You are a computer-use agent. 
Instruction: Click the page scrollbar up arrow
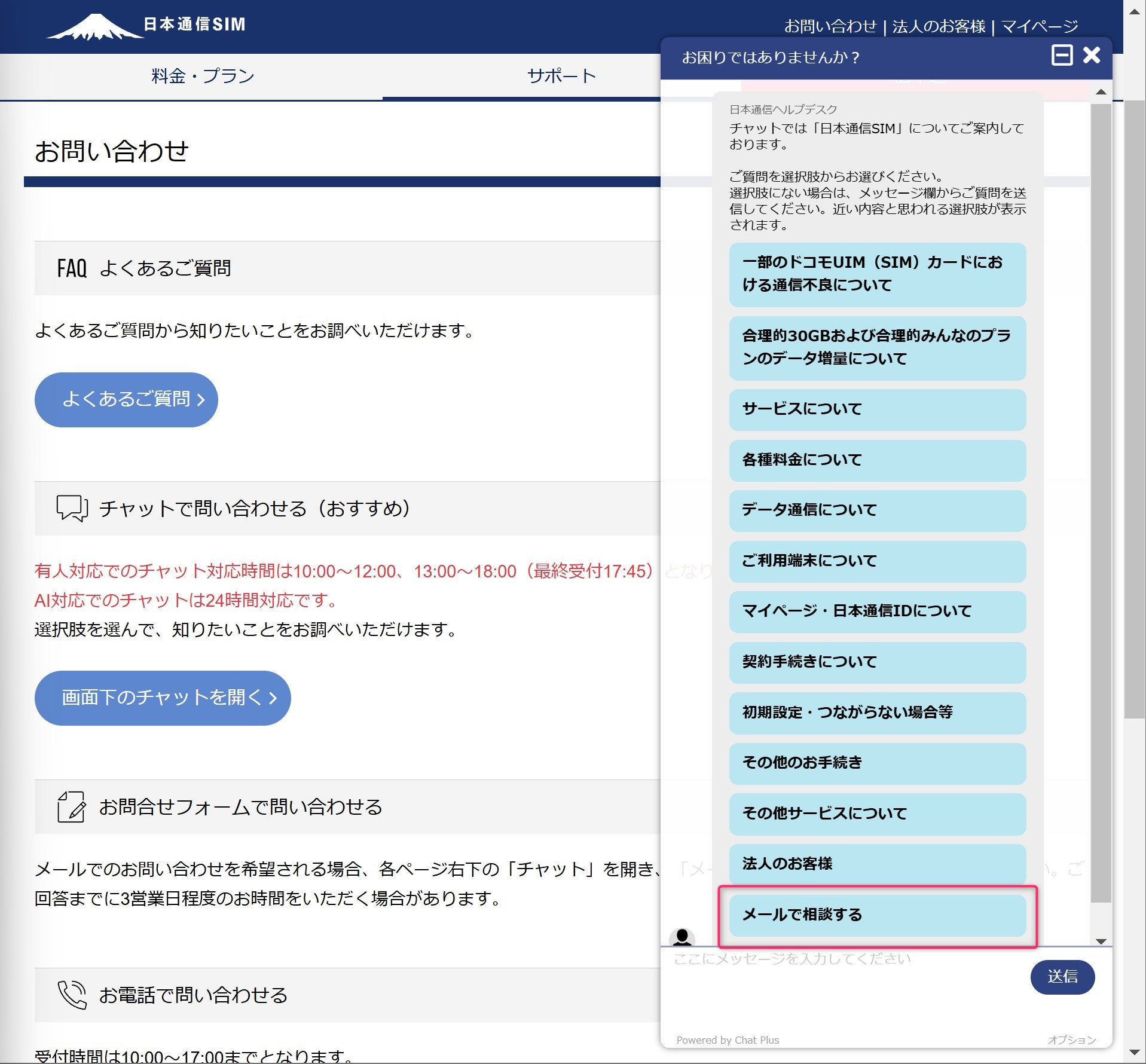[x=1134, y=11]
